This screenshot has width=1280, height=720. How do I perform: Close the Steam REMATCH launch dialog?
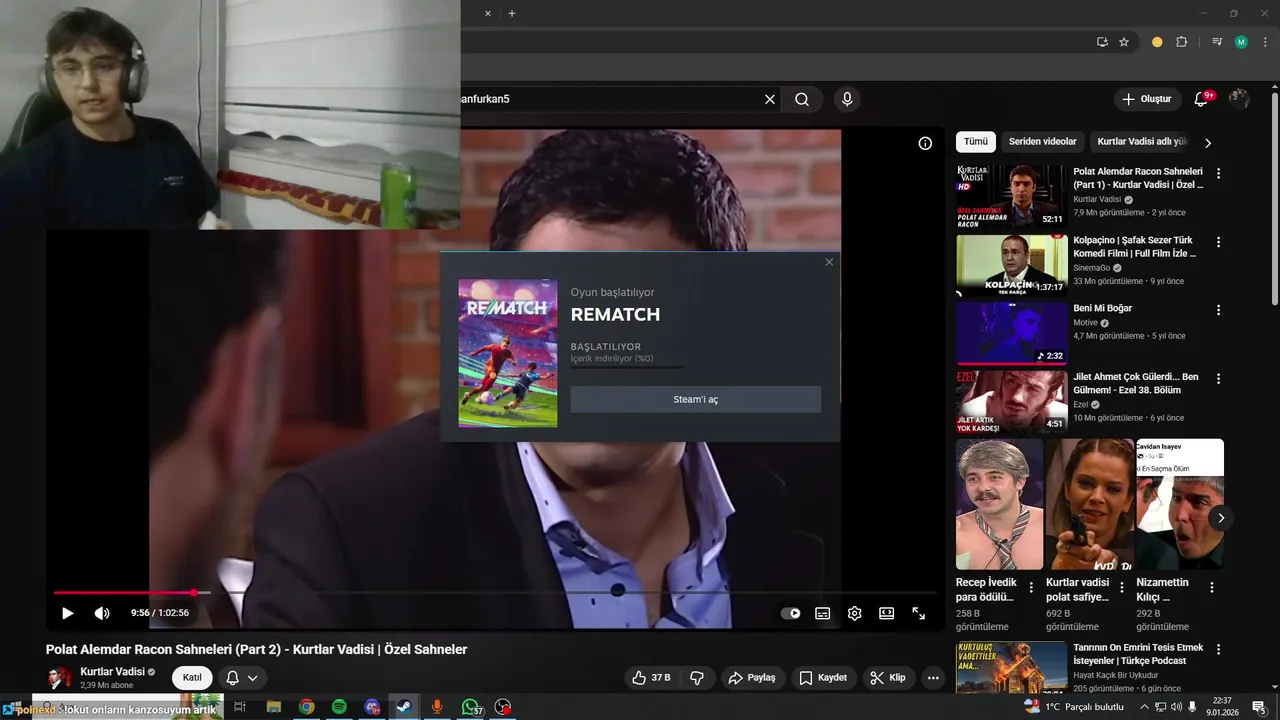tap(828, 262)
